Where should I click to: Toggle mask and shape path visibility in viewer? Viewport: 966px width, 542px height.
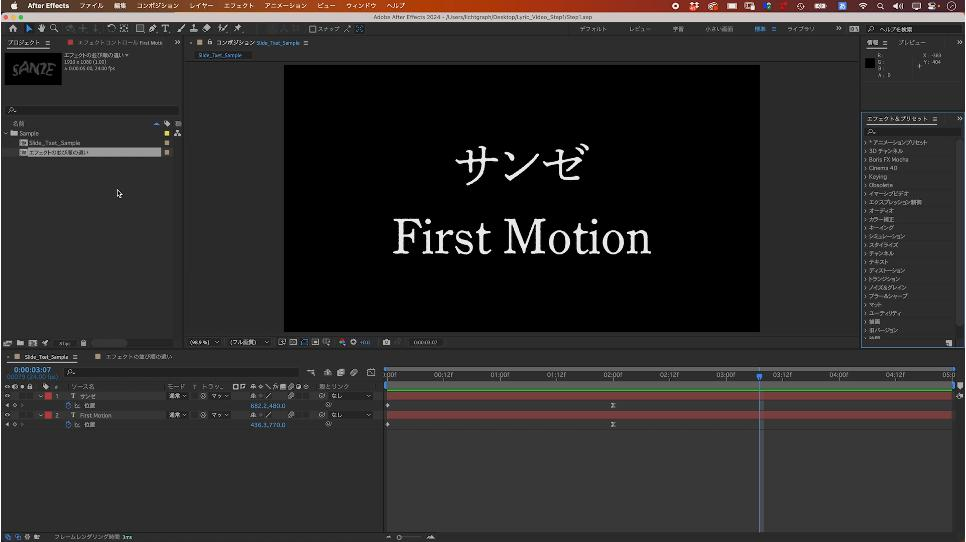[x=304, y=342]
